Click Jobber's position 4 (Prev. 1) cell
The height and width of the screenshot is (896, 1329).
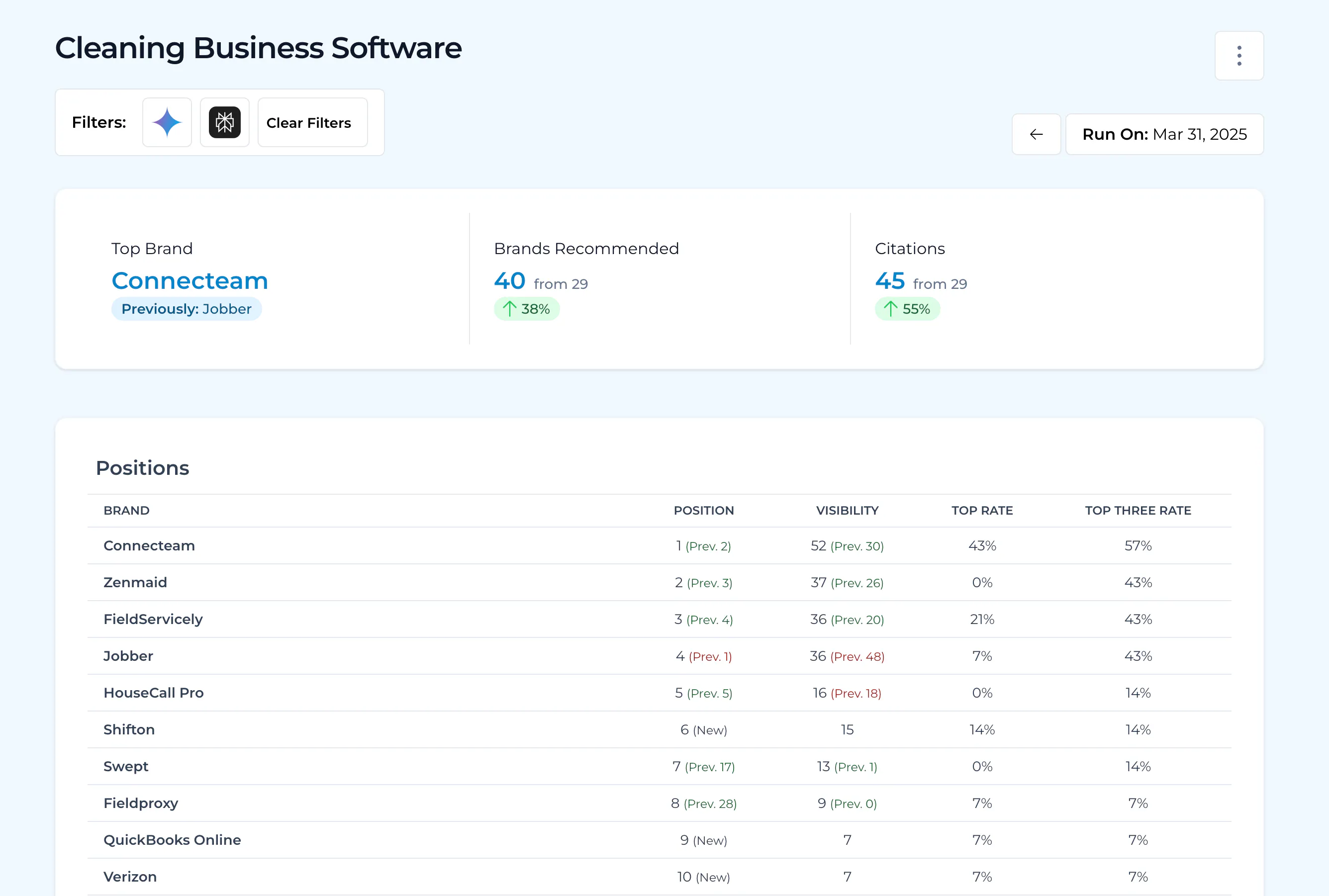pyautogui.click(x=704, y=656)
